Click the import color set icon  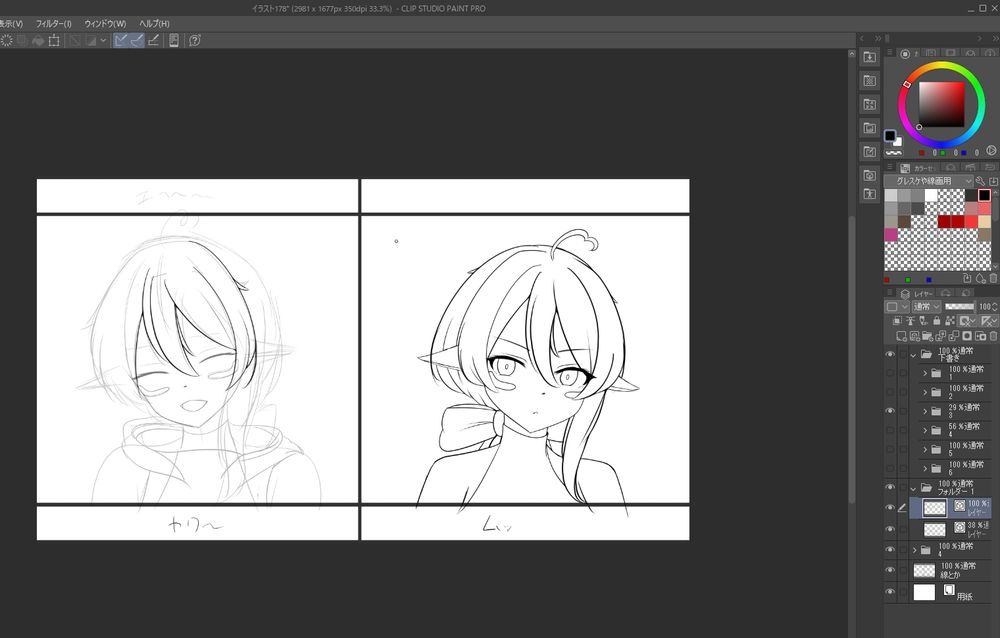993,181
